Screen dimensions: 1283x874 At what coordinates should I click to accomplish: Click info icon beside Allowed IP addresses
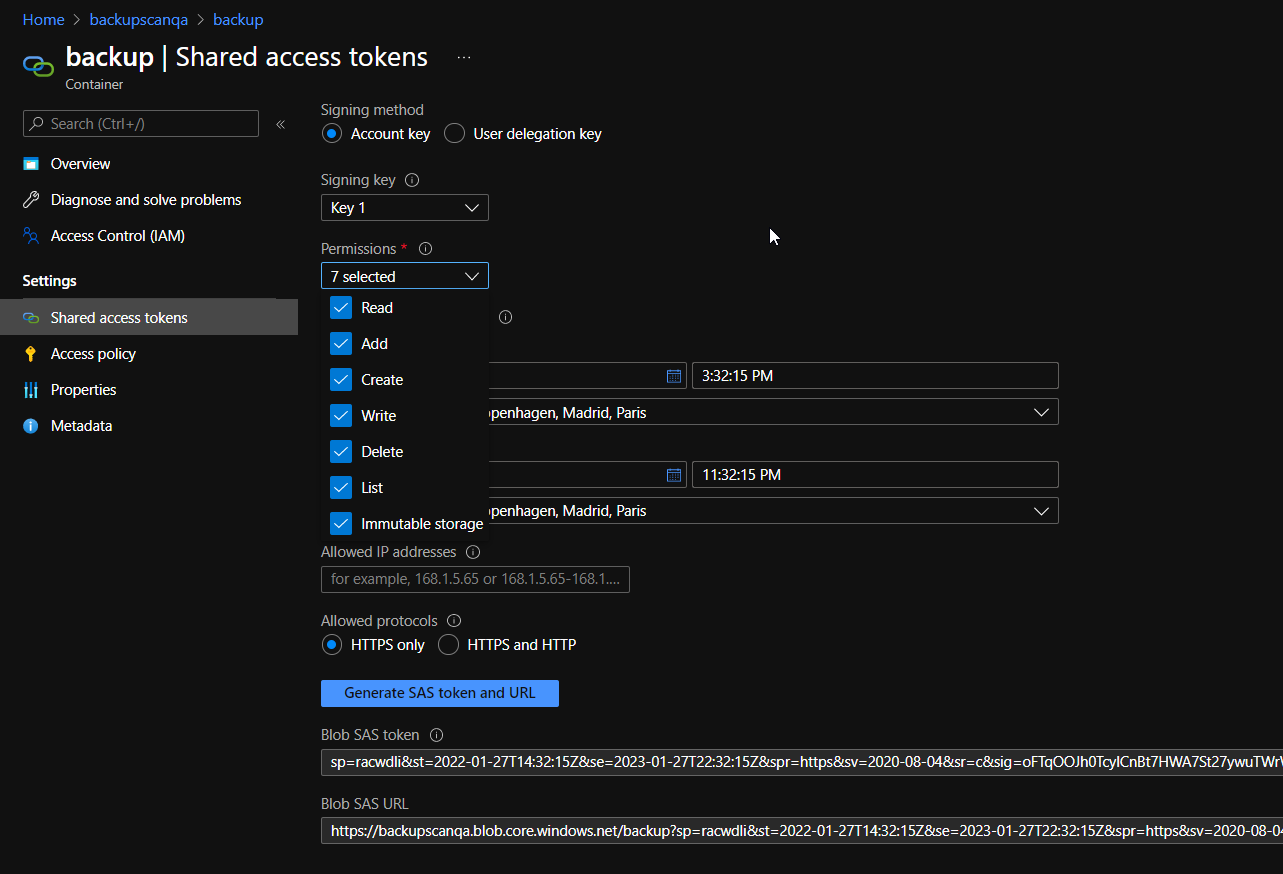pyautogui.click(x=473, y=552)
